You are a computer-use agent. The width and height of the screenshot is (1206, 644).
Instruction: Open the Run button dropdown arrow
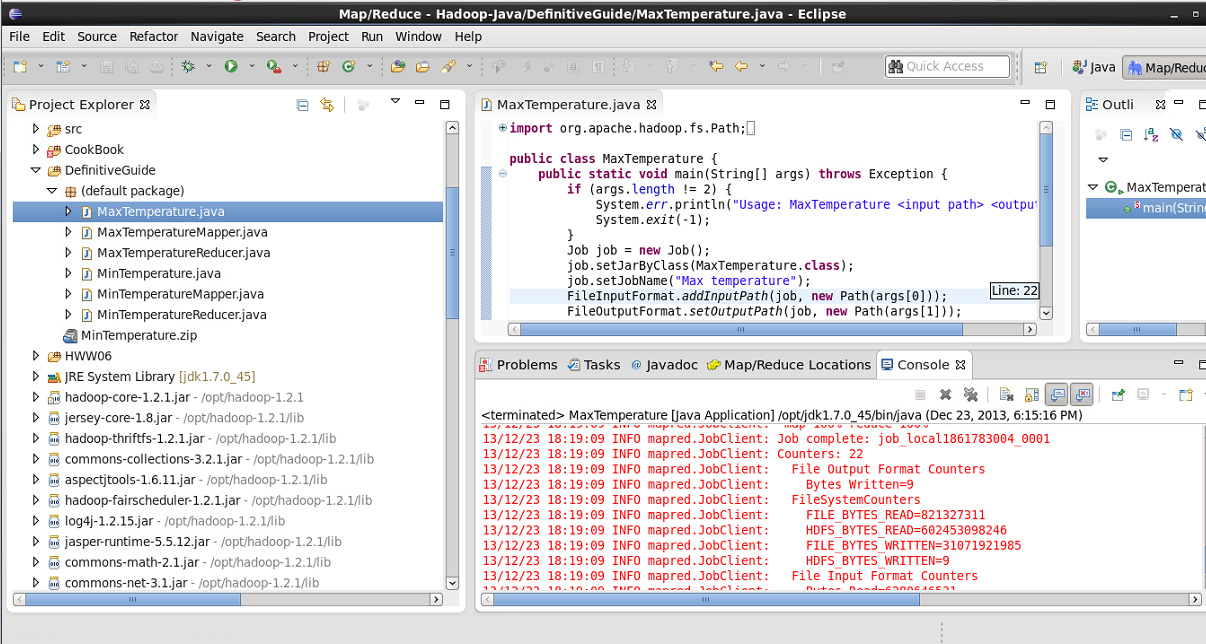pos(252,67)
